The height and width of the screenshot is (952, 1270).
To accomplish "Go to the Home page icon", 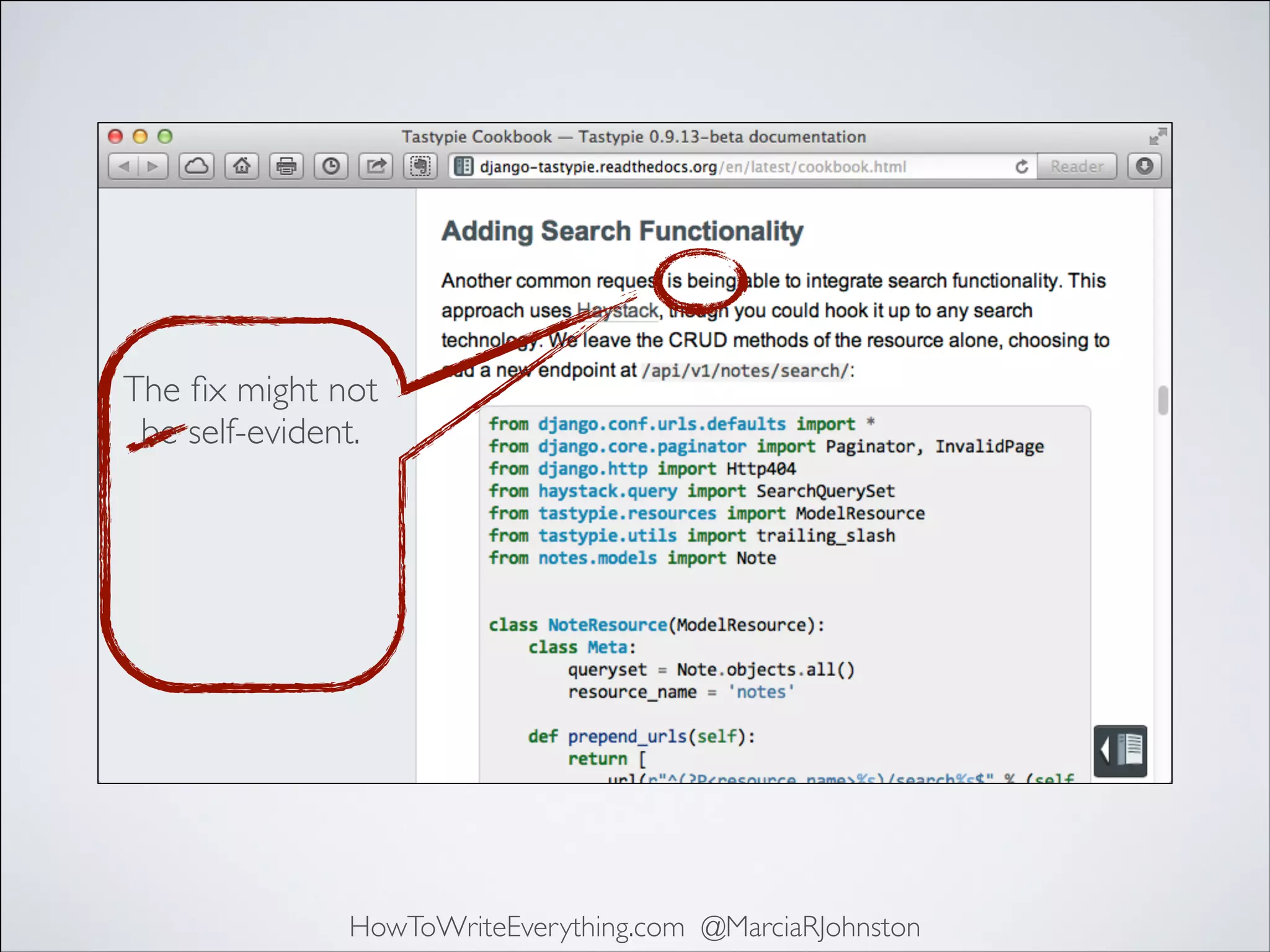I will tap(241, 167).
